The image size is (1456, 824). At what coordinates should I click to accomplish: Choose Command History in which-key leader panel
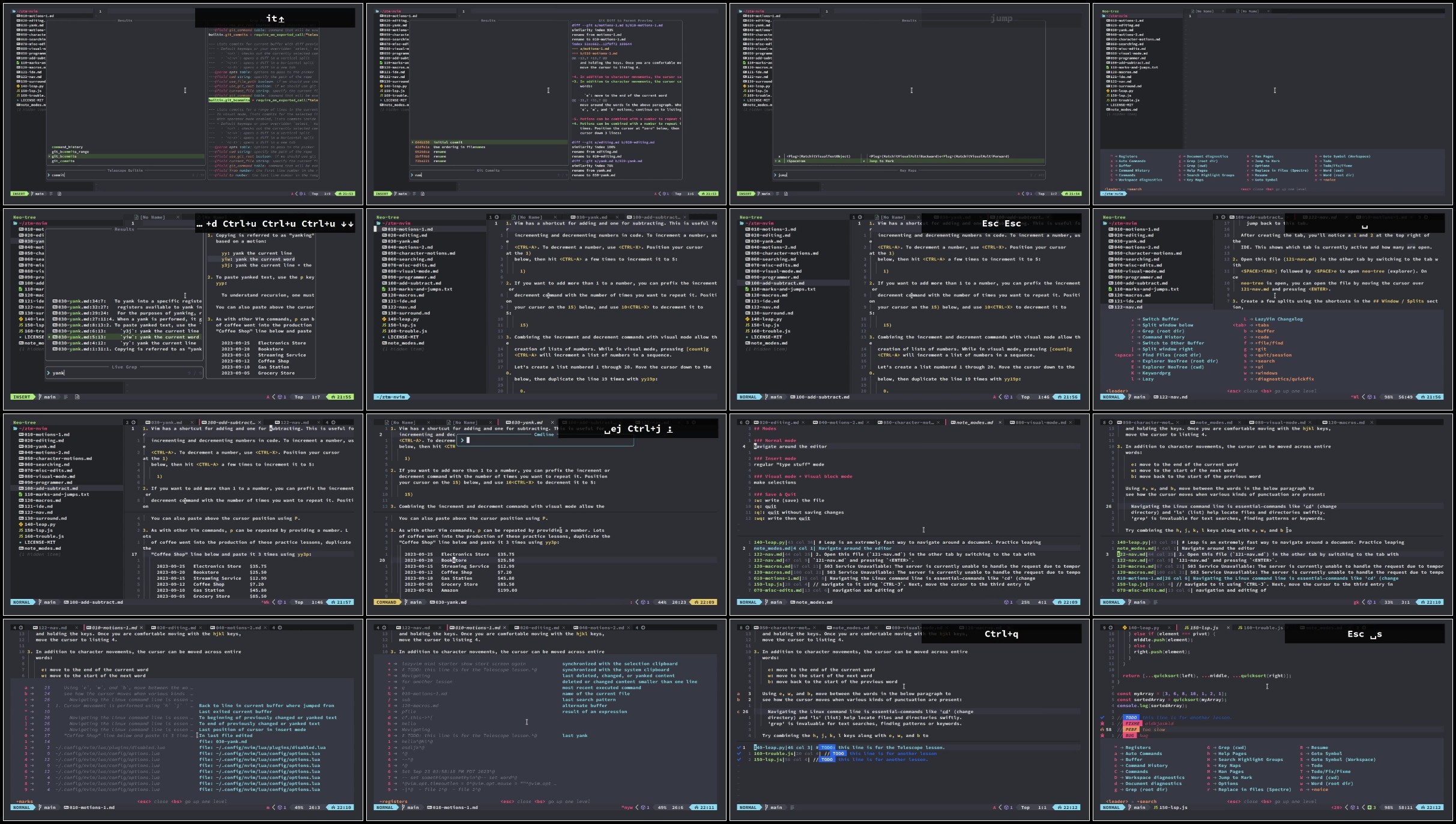click(x=1162, y=337)
